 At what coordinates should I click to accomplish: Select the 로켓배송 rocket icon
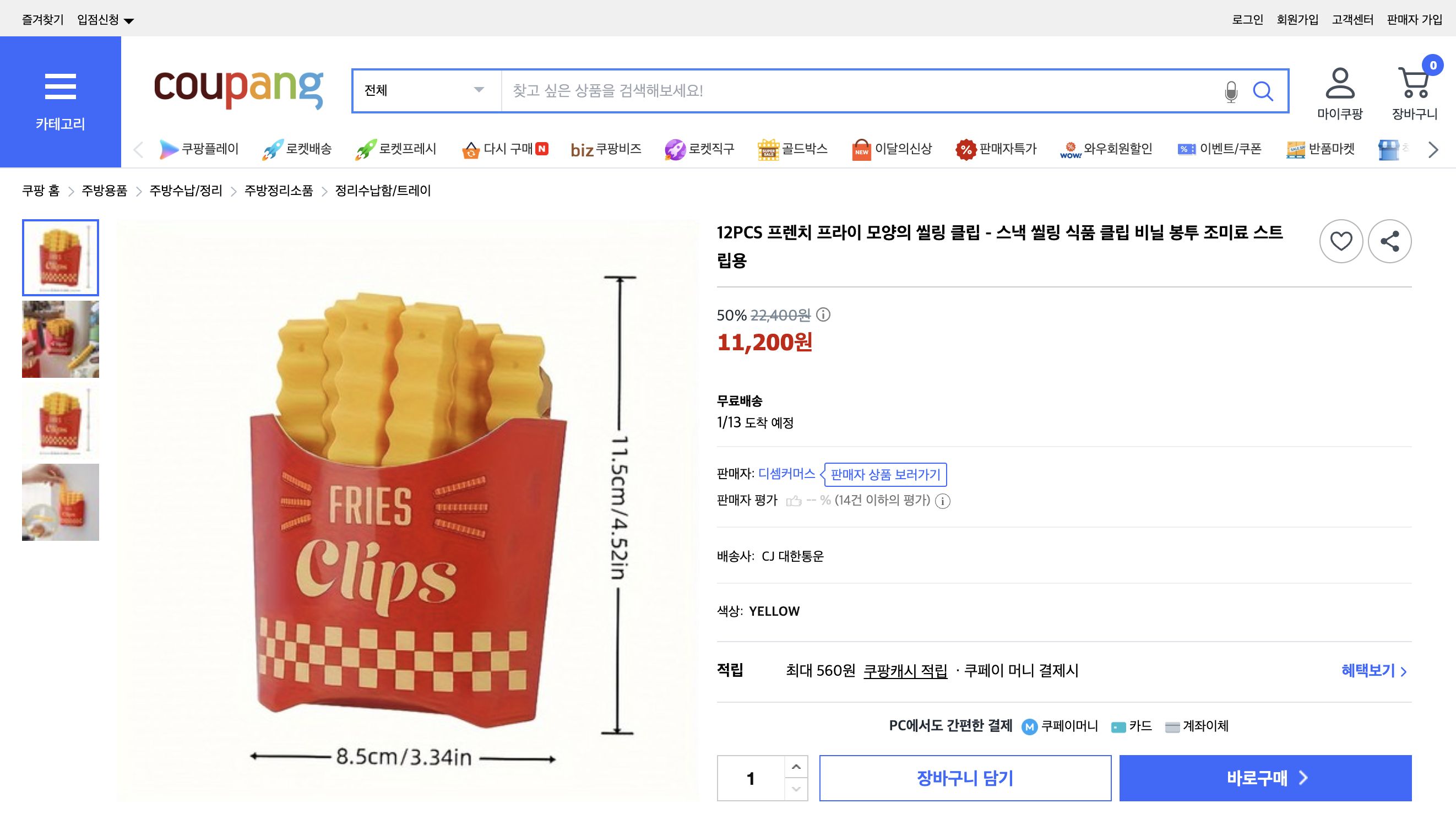(273, 149)
